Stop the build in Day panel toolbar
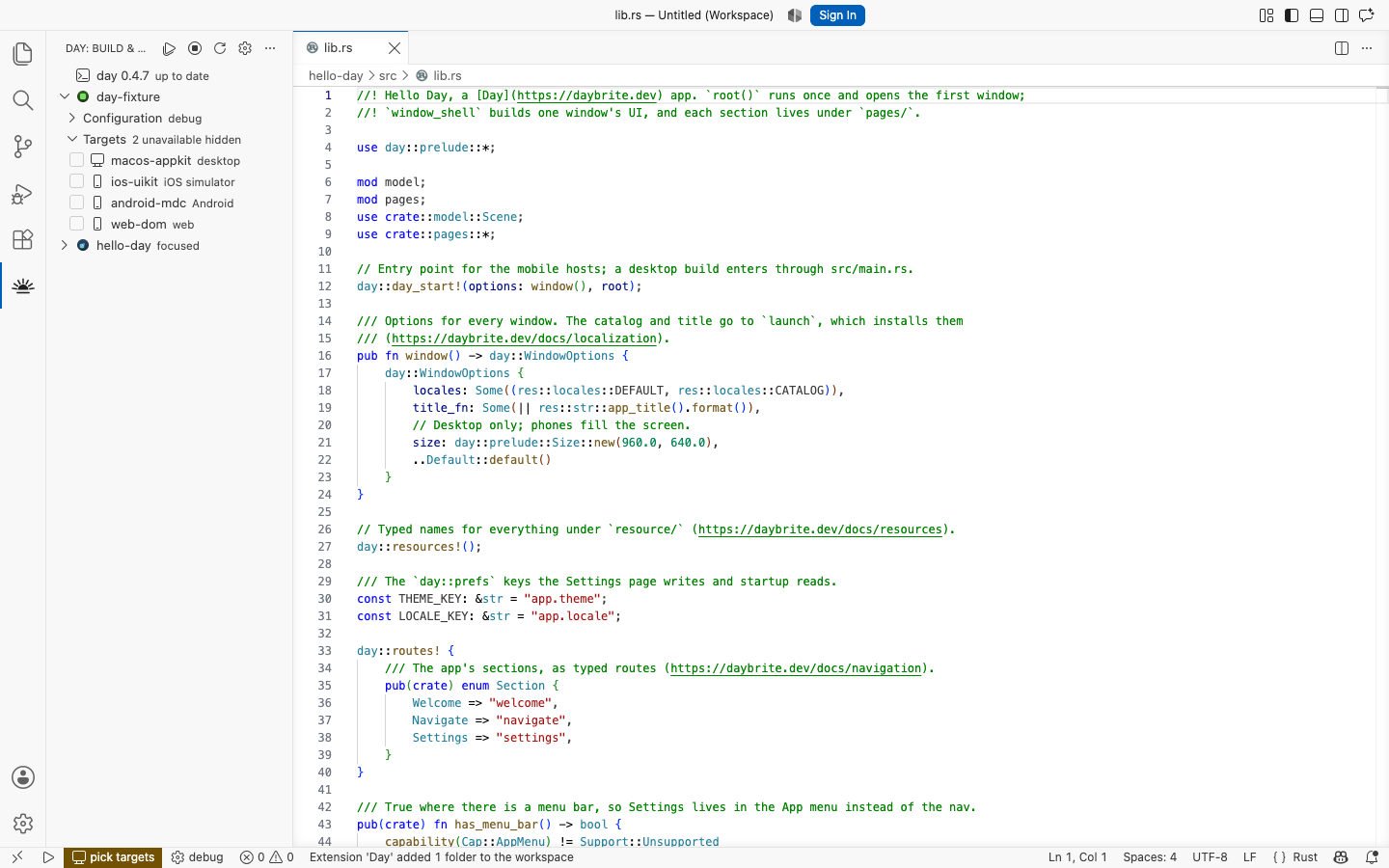Viewport: 1389px width, 868px height. pos(195,48)
